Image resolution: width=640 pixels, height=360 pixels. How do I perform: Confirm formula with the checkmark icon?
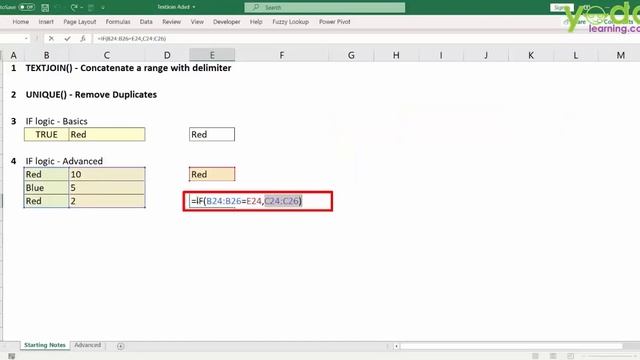67,38
